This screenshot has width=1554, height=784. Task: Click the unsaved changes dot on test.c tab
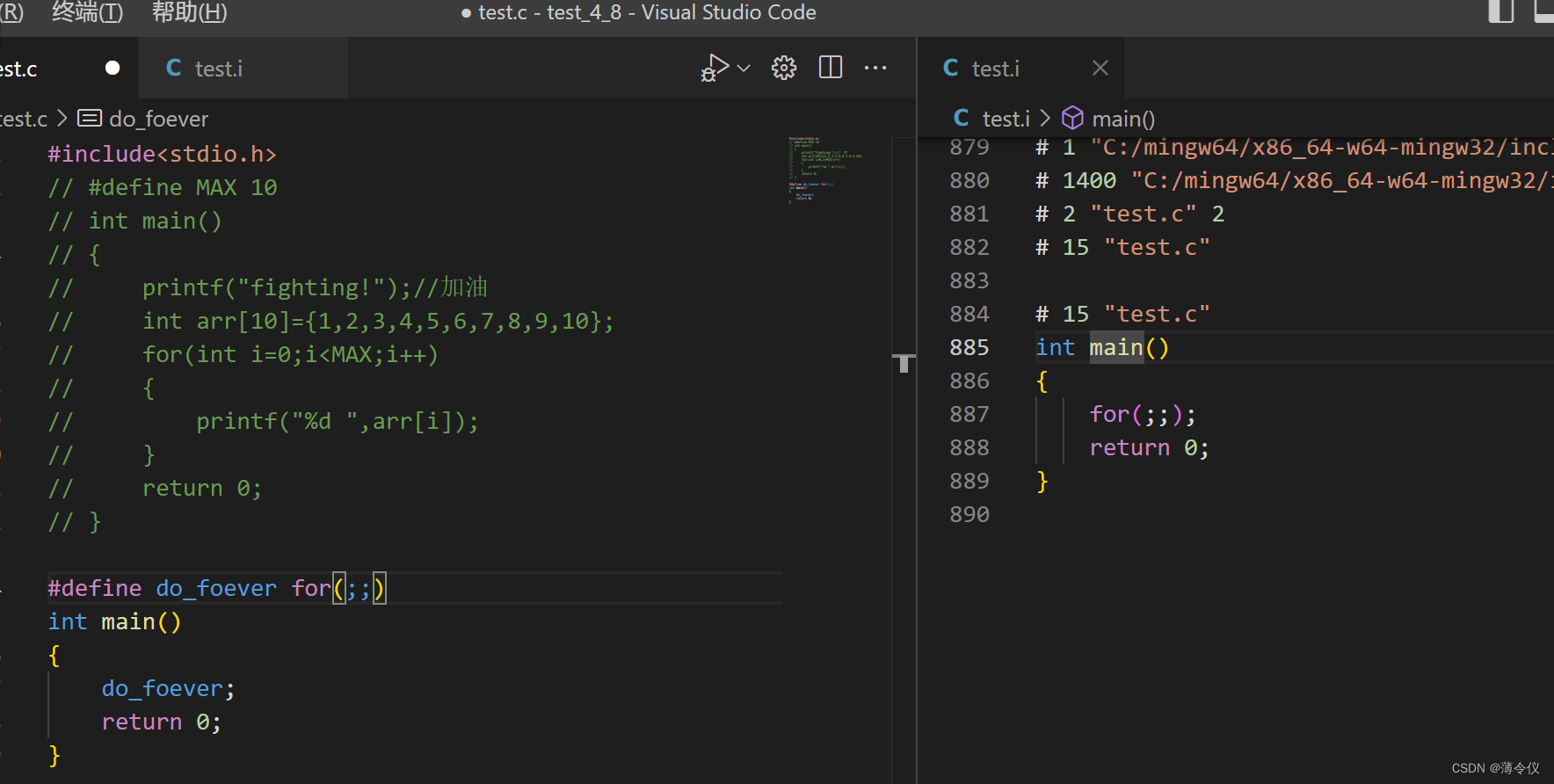tap(113, 68)
